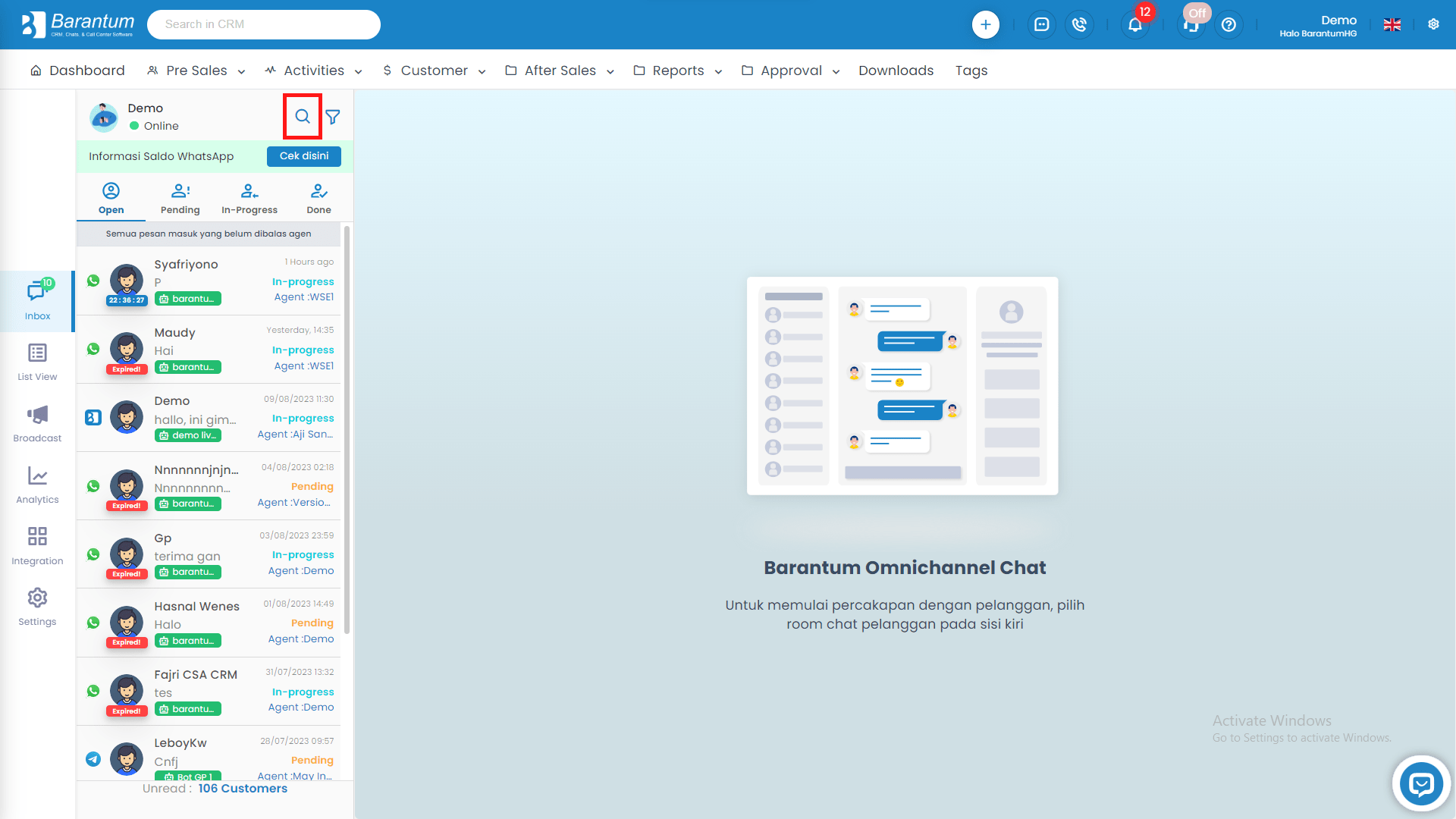The width and height of the screenshot is (1456, 819).
Task: Open the phone call icon in header
Action: point(1079,24)
